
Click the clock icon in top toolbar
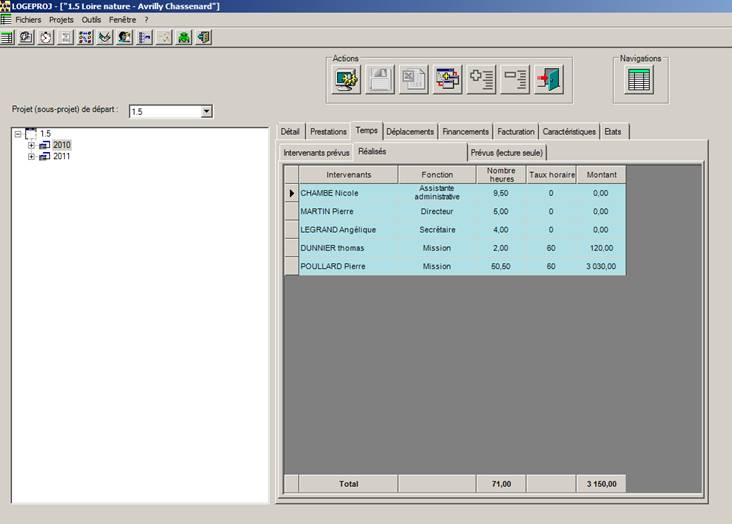pos(46,37)
